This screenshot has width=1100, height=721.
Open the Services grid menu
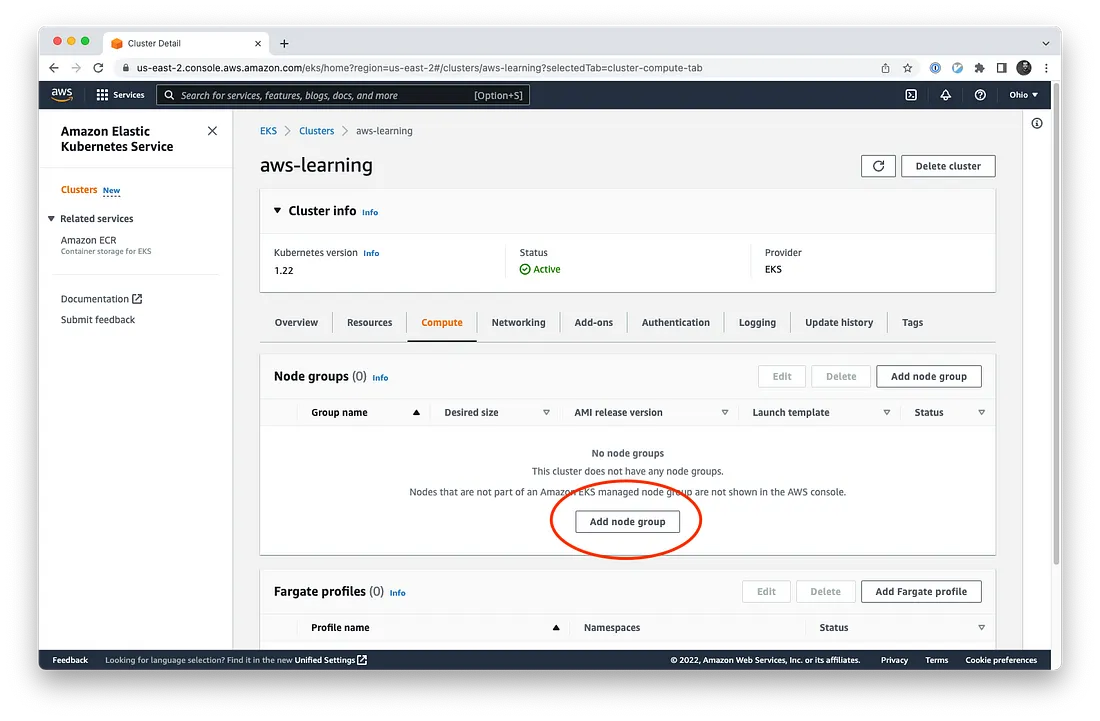pyautogui.click(x=120, y=95)
